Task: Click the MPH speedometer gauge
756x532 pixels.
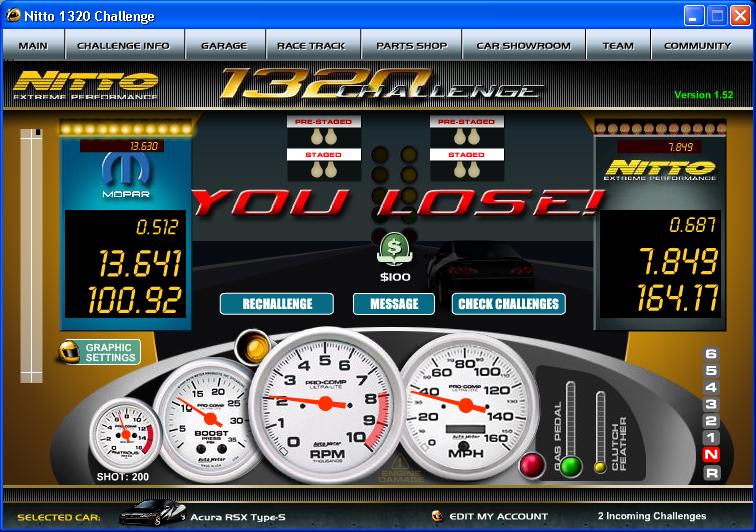Action: (466, 406)
